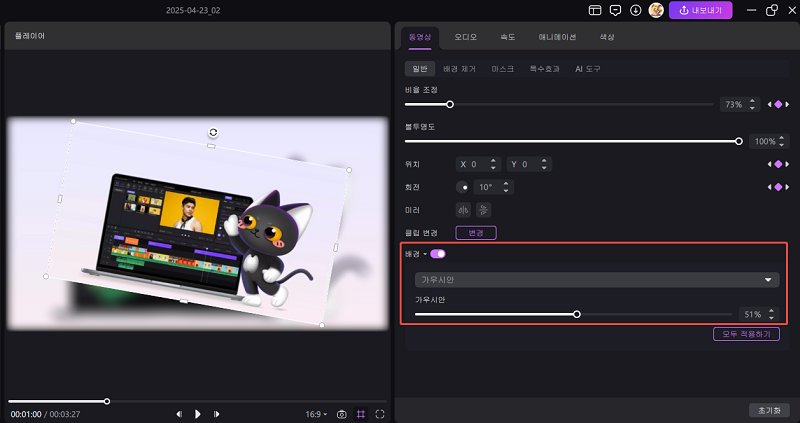The width and height of the screenshot is (800, 423).
Task: Click the 100% opacity value field
Action: click(763, 141)
